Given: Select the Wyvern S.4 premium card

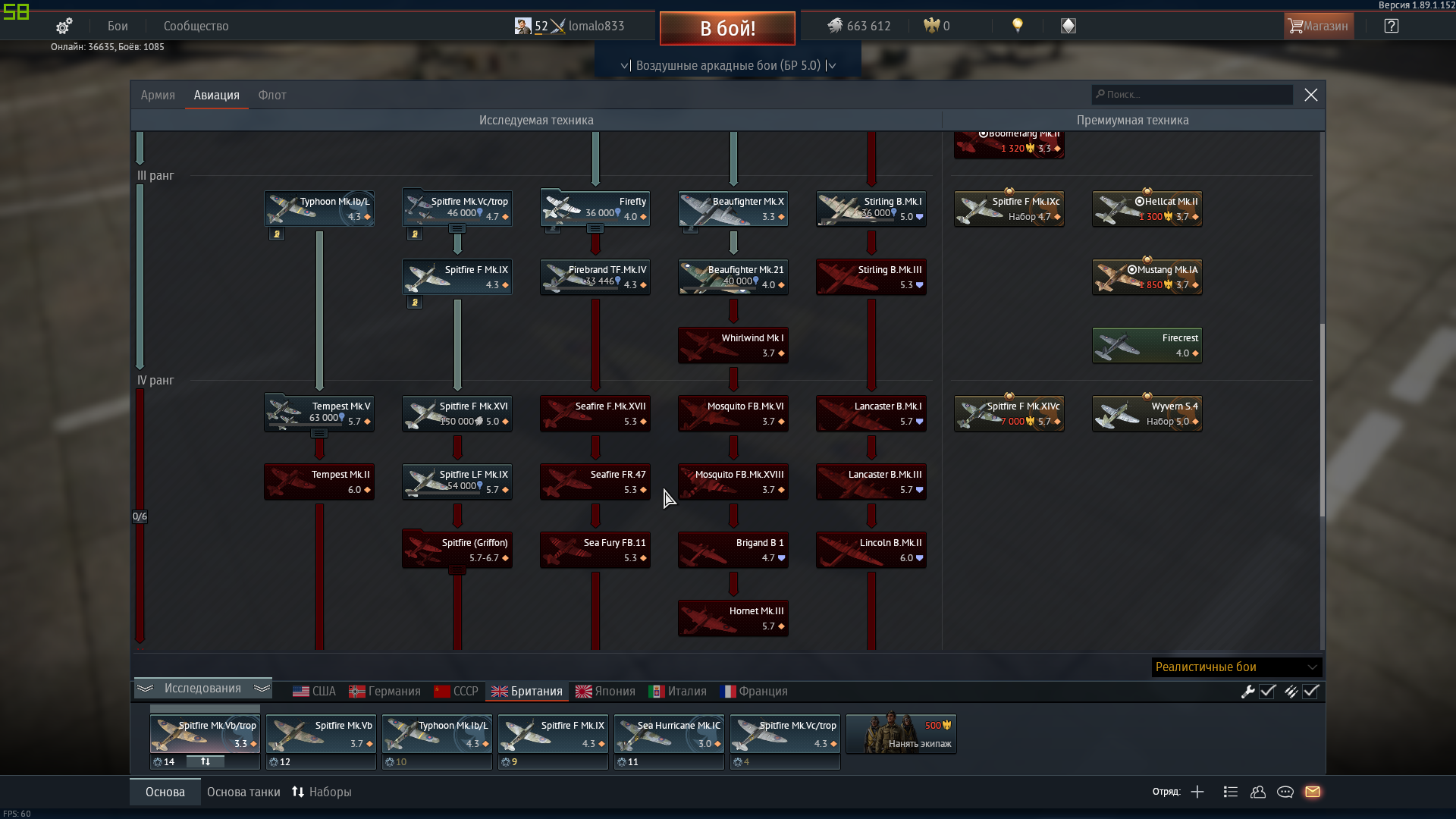Looking at the screenshot, I should click(1147, 413).
